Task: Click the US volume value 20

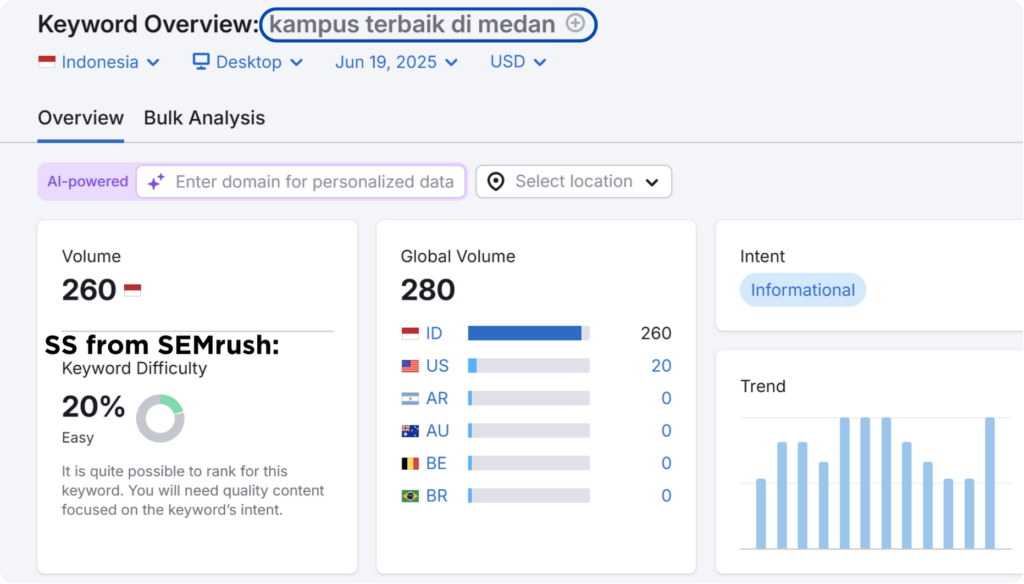Action: pyautogui.click(x=661, y=366)
